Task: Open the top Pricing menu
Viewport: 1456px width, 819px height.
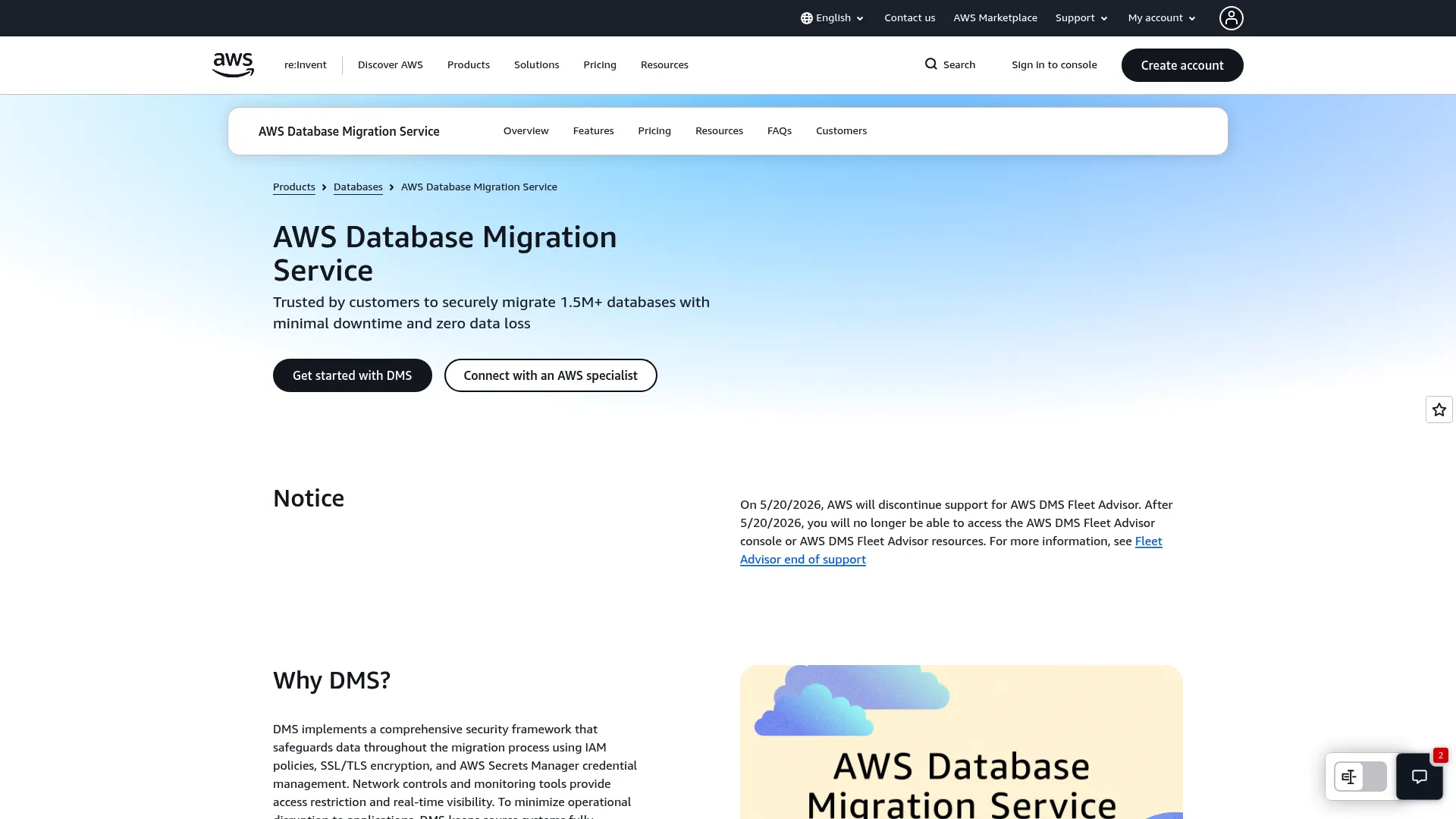Action: pyautogui.click(x=599, y=64)
